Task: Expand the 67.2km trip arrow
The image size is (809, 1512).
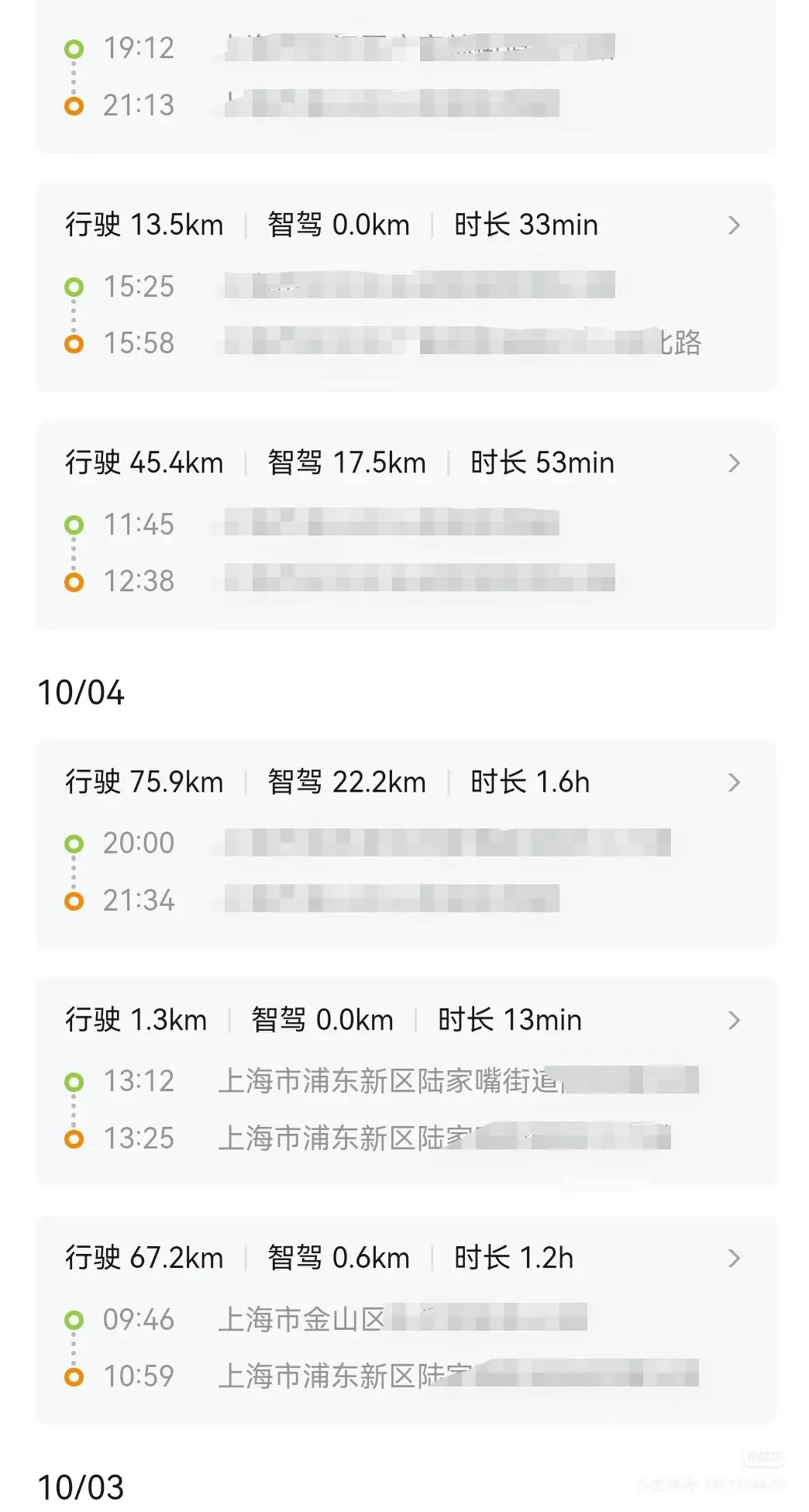Action: (734, 1258)
